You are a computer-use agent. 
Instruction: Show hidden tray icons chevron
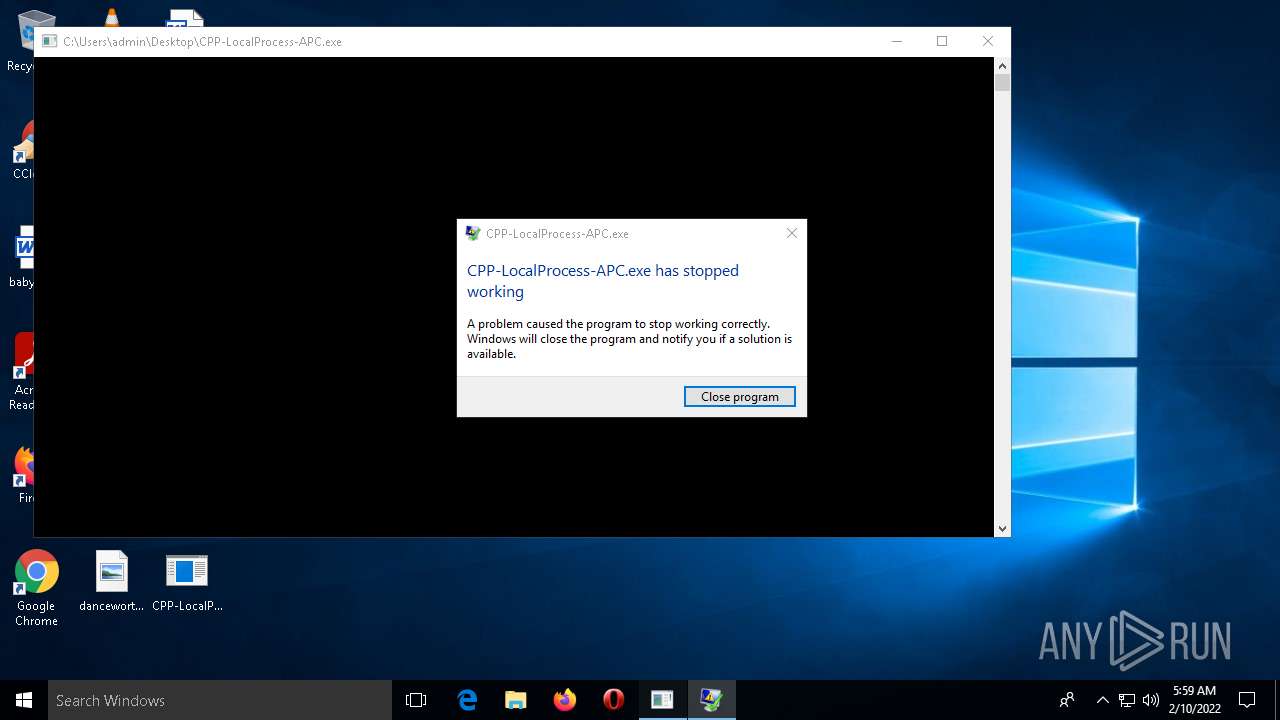point(1102,700)
